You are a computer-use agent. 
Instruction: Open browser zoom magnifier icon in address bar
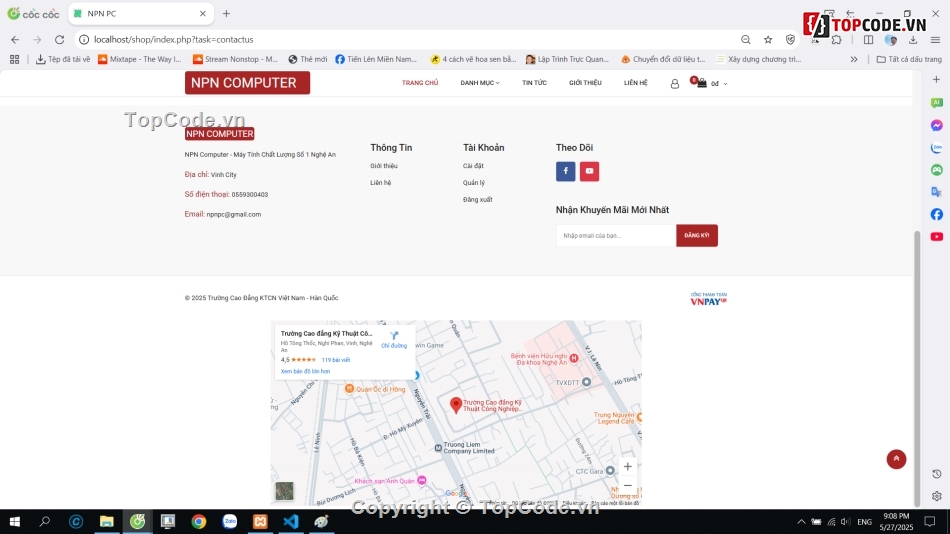745,39
